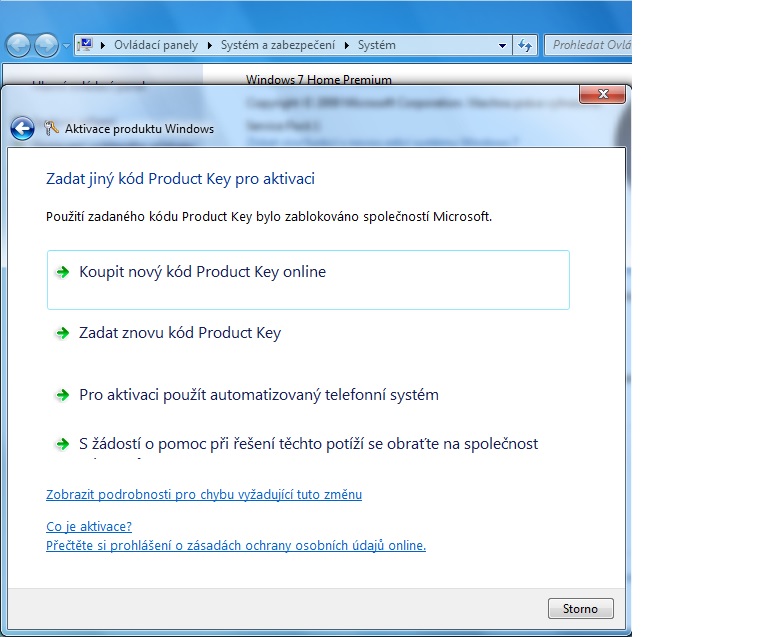This screenshot has height=637, width=768.
Task: Click the Storno button
Action: coord(580,609)
